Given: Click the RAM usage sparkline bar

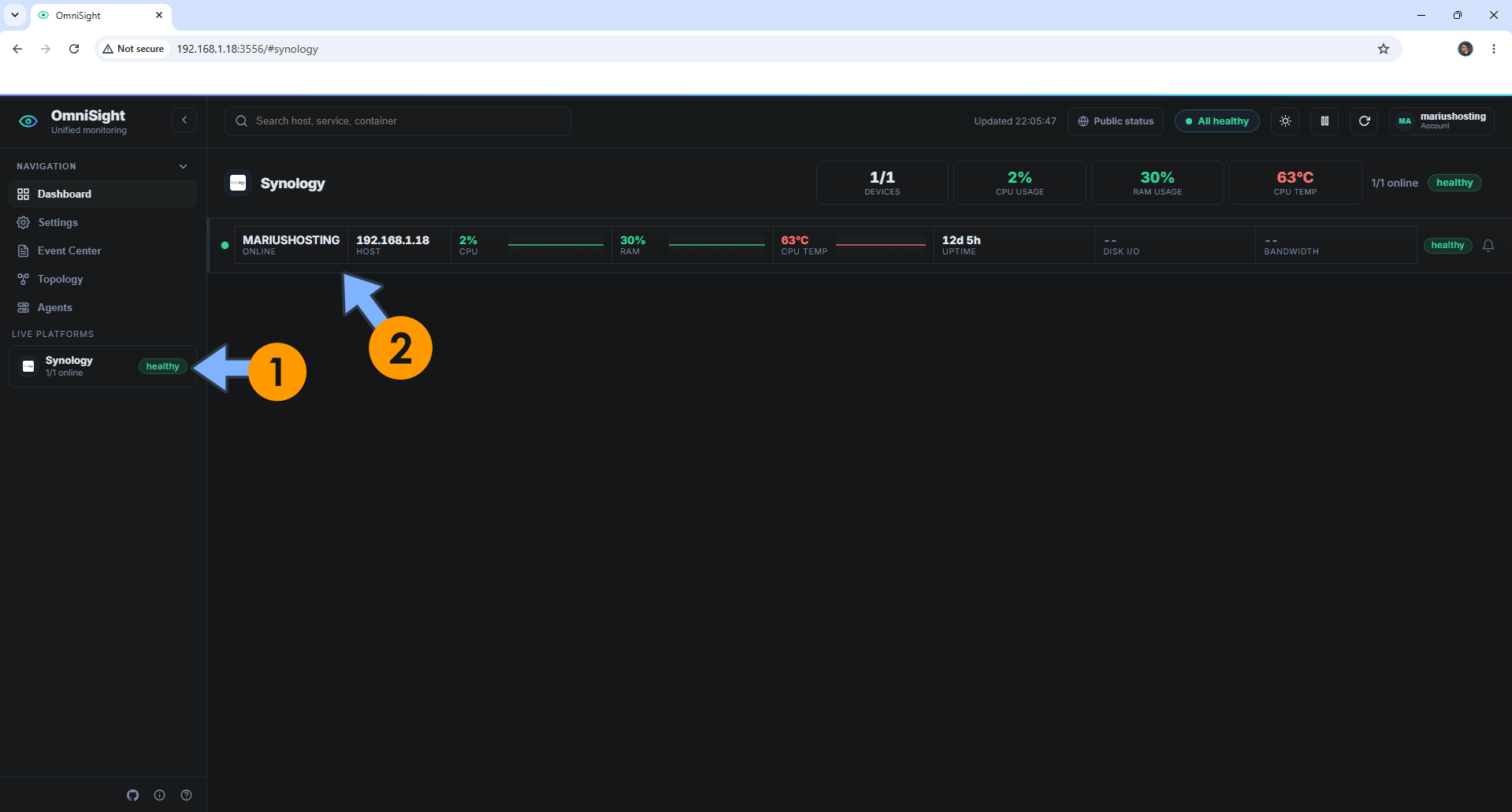Looking at the screenshot, I should [x=716, y=245].
